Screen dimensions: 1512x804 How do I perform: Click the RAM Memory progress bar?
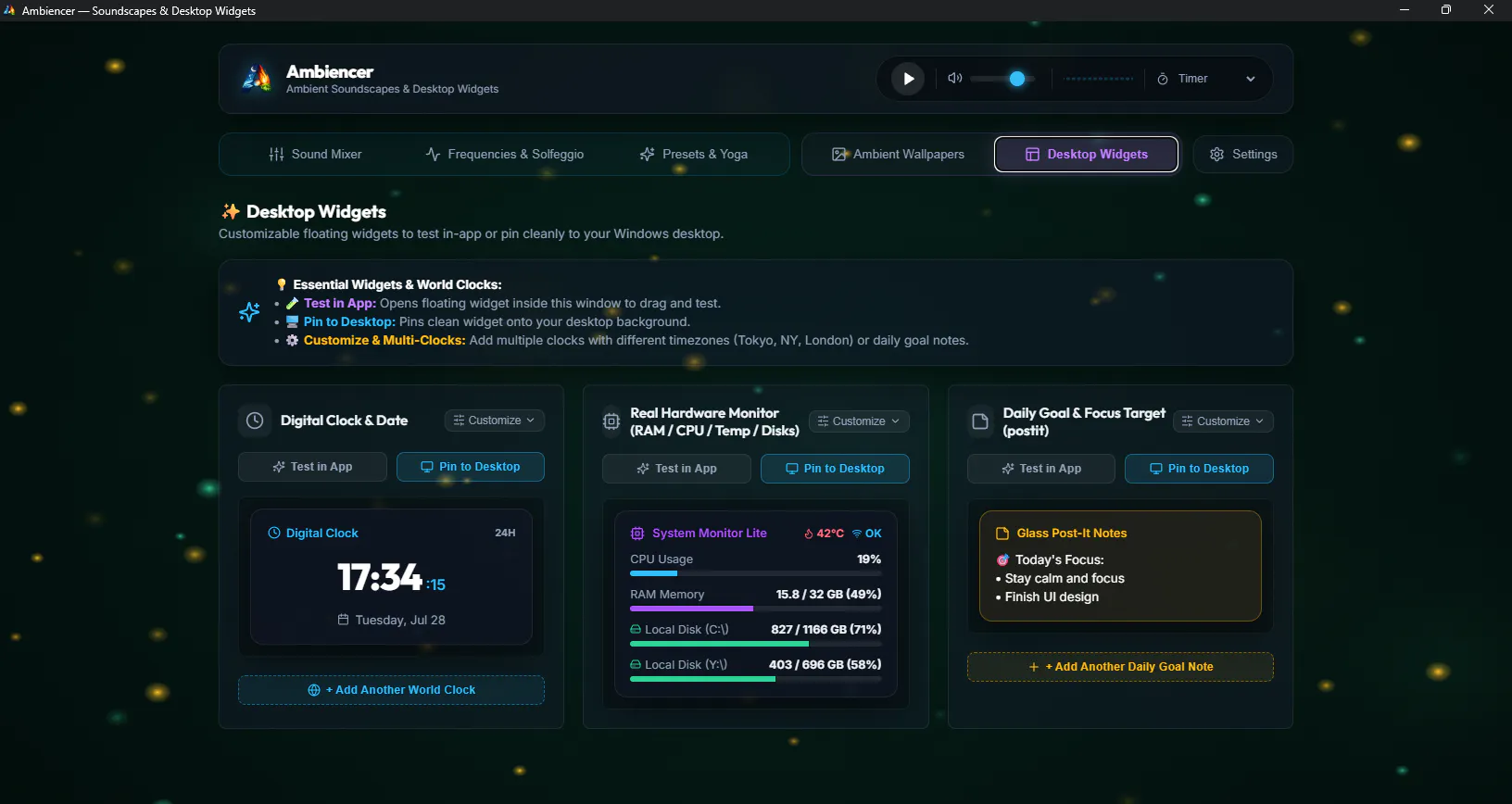(756, 609)
